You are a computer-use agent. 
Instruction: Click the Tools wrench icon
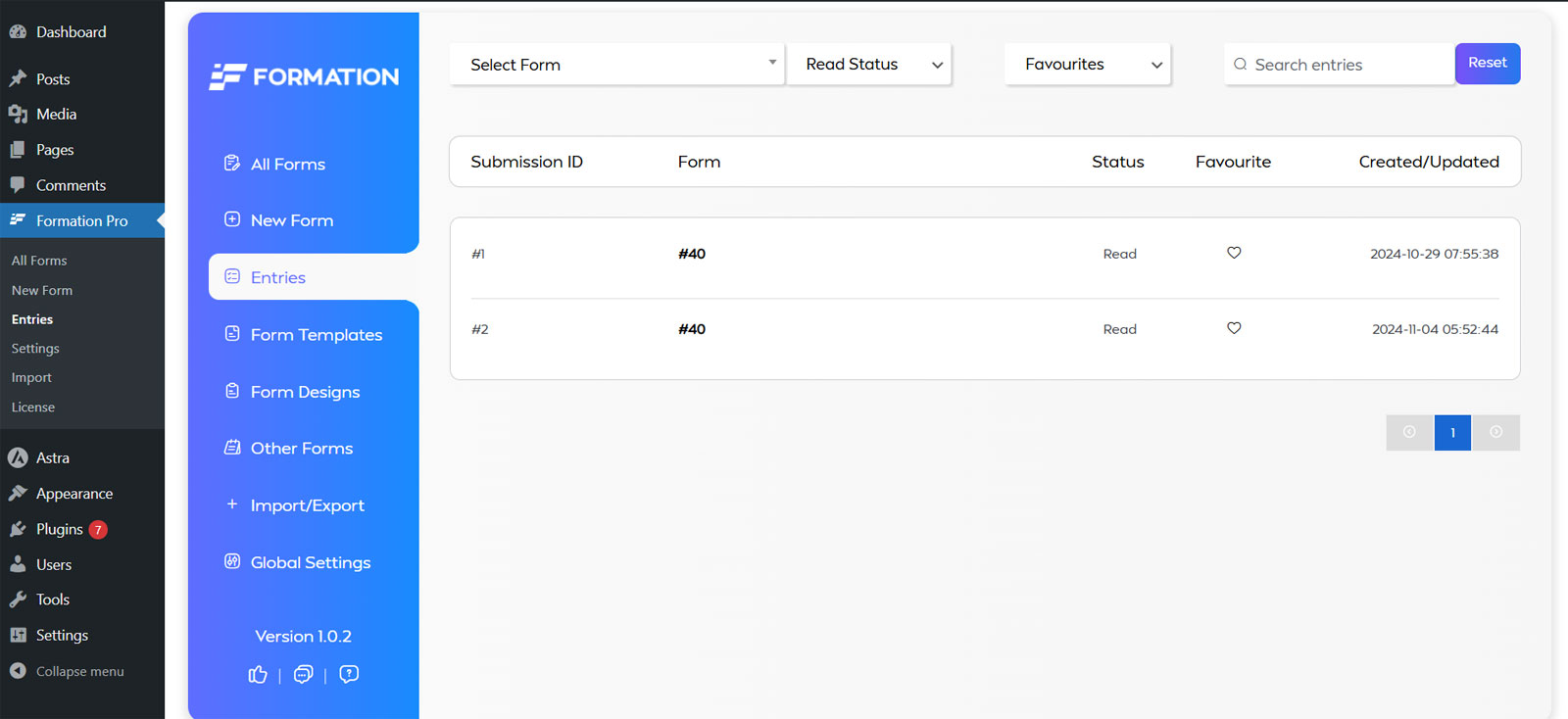coord(18,599)
